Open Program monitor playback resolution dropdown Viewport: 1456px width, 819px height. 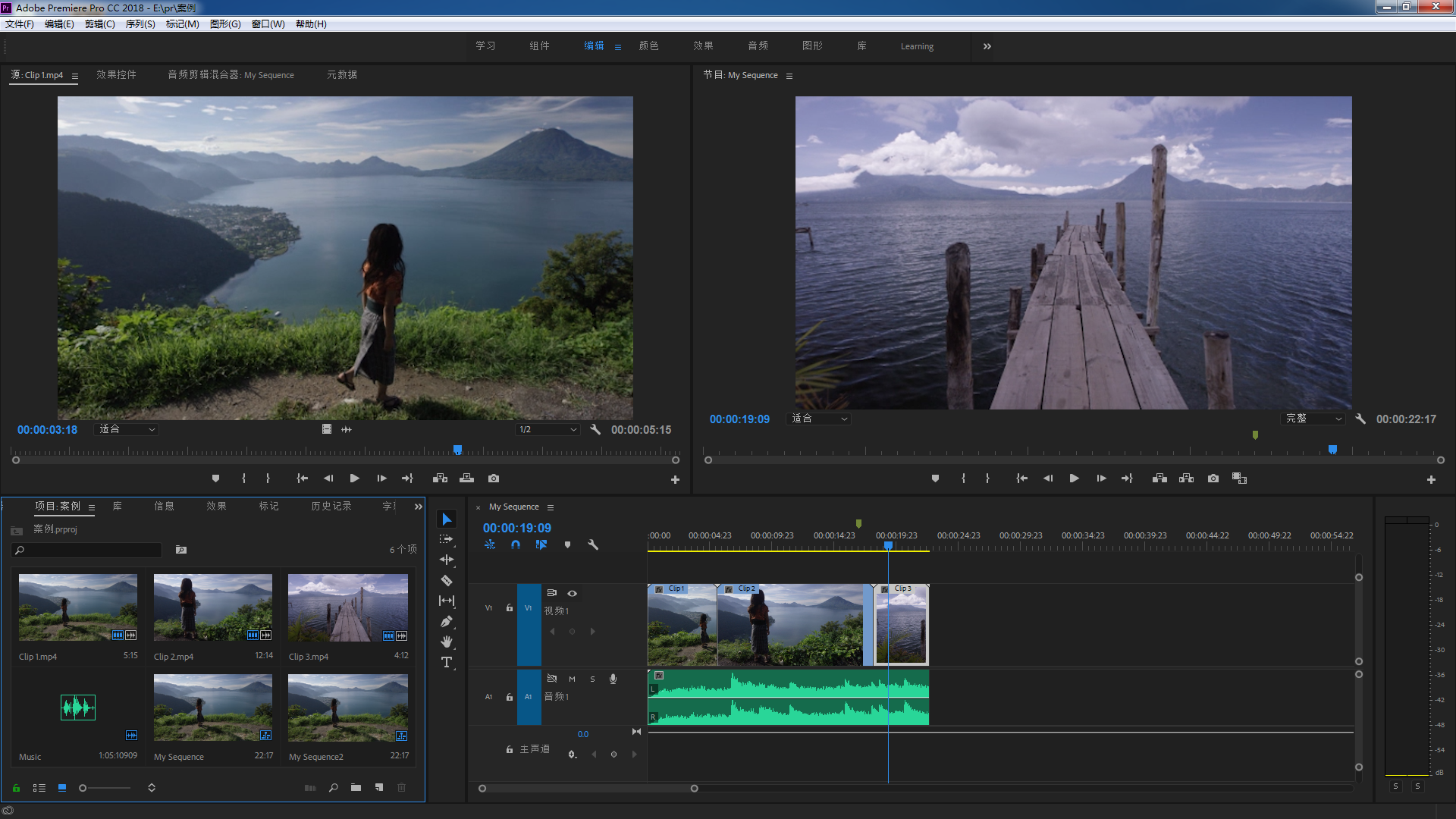point(1313,419)
